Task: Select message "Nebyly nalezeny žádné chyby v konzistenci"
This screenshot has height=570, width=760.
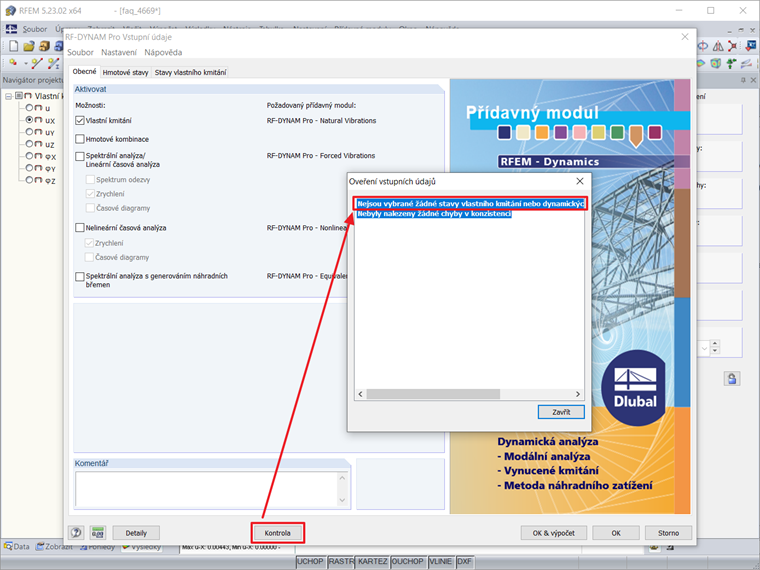Action: click(x=434, y=214)
